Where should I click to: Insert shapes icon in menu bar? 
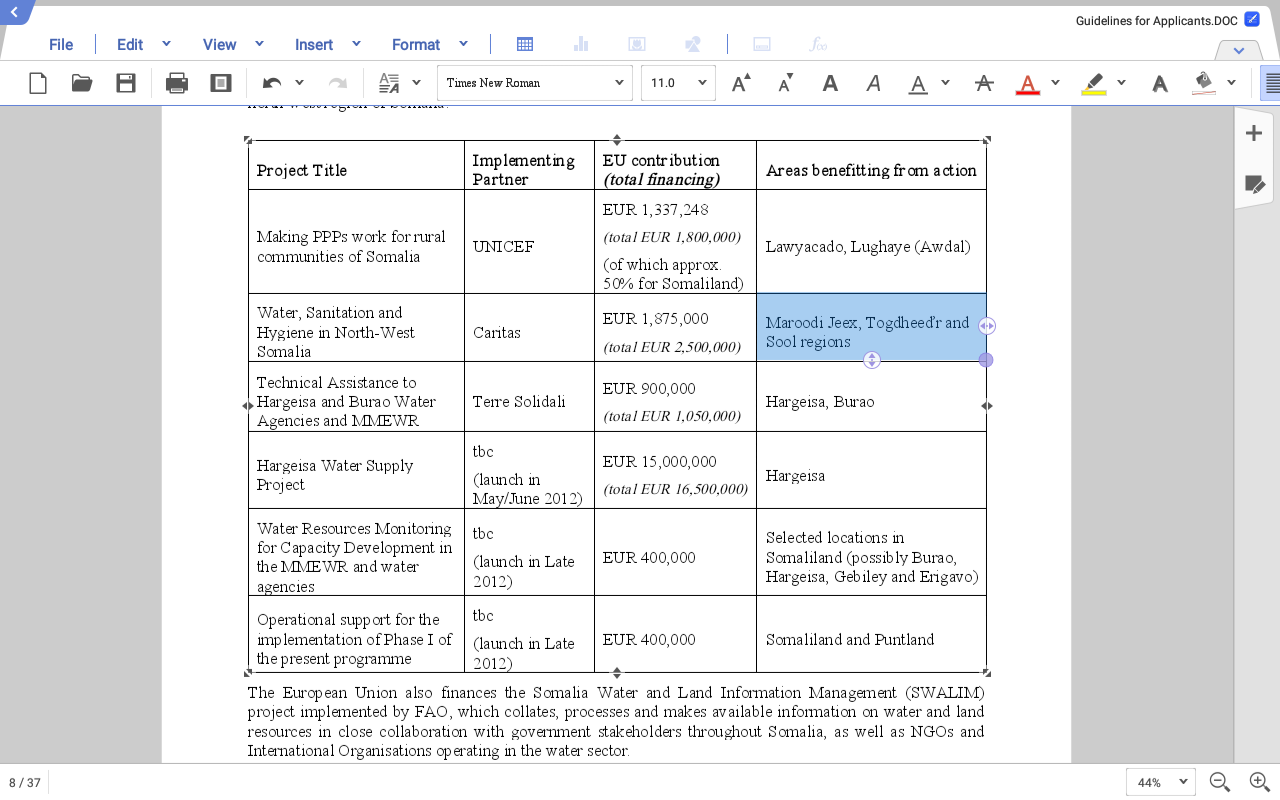(692, 44)
